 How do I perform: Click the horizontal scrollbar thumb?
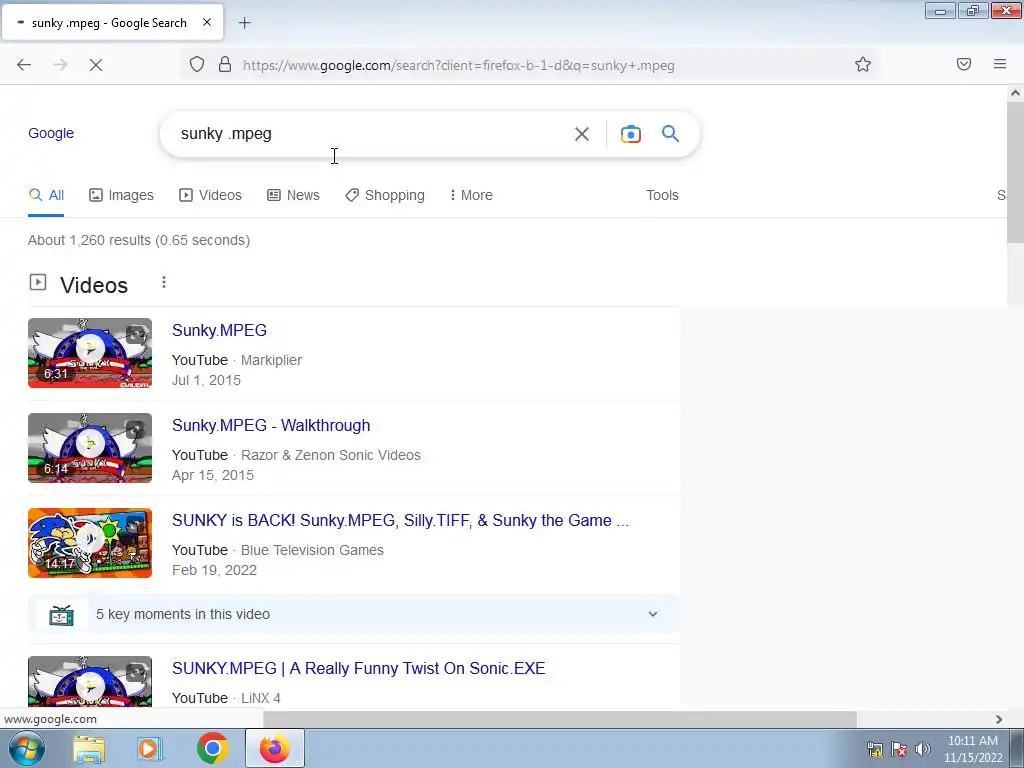point(560,719)
